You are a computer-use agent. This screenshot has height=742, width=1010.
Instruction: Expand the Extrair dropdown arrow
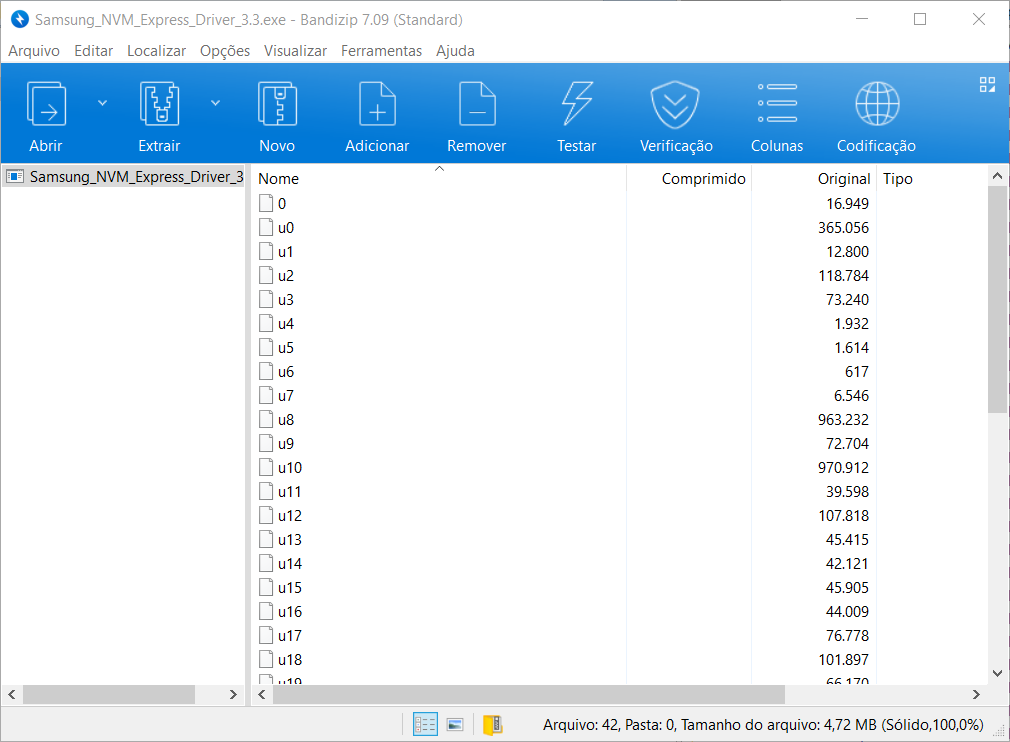216,102
